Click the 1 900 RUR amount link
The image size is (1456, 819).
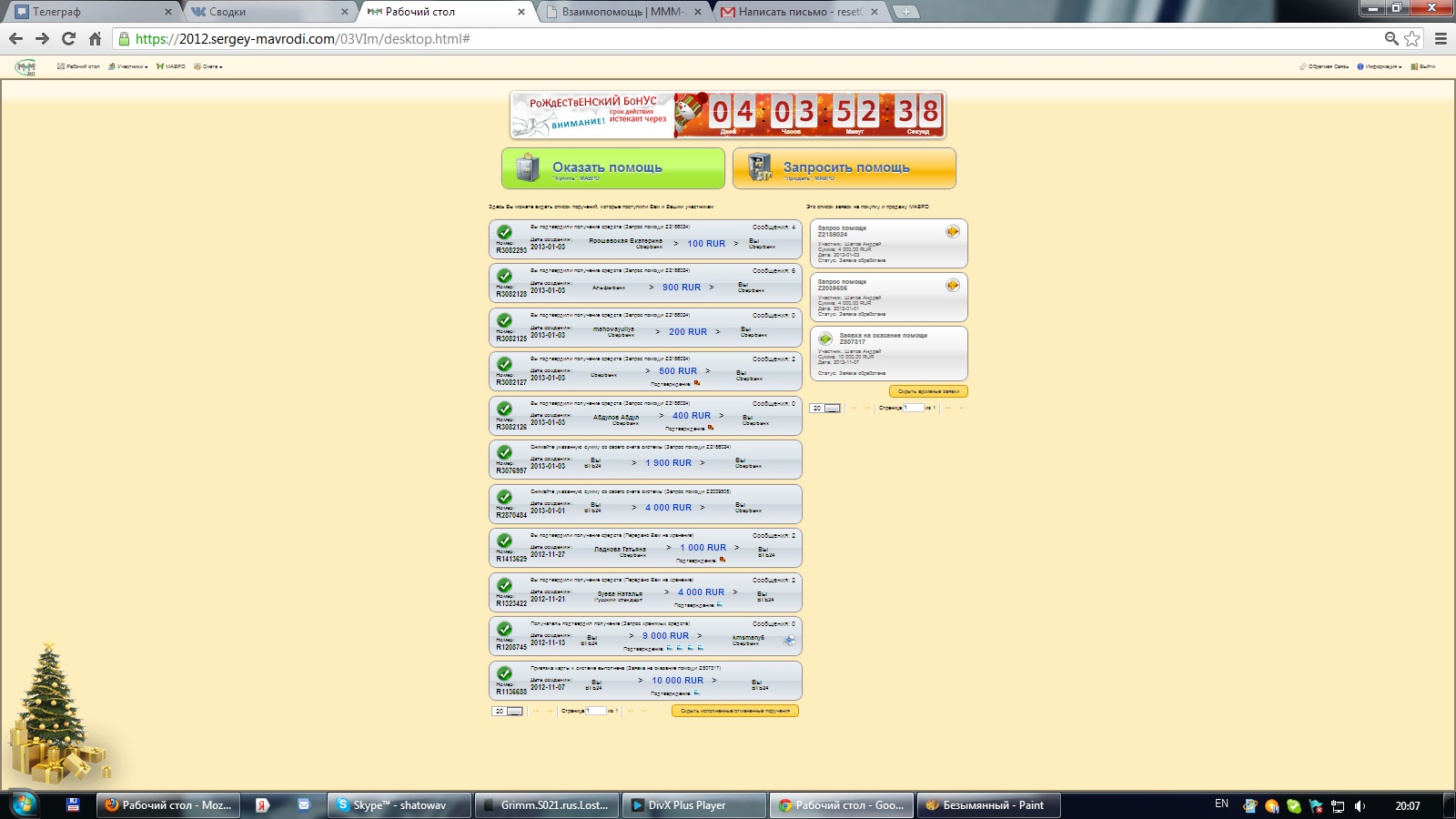pyautogui.click(x=669, y=463)
